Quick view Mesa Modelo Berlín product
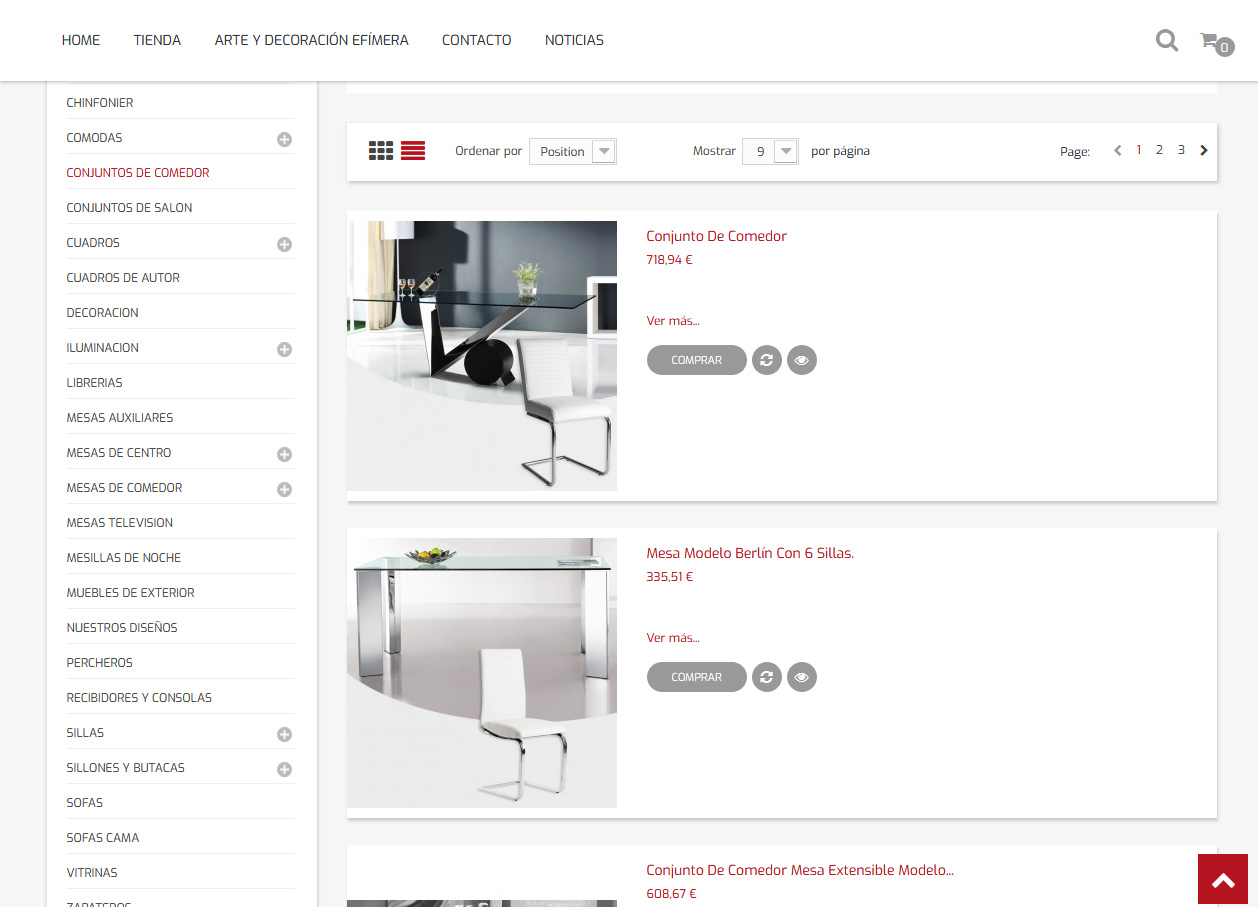This screenshot has height=907, width=1258. 802,677
